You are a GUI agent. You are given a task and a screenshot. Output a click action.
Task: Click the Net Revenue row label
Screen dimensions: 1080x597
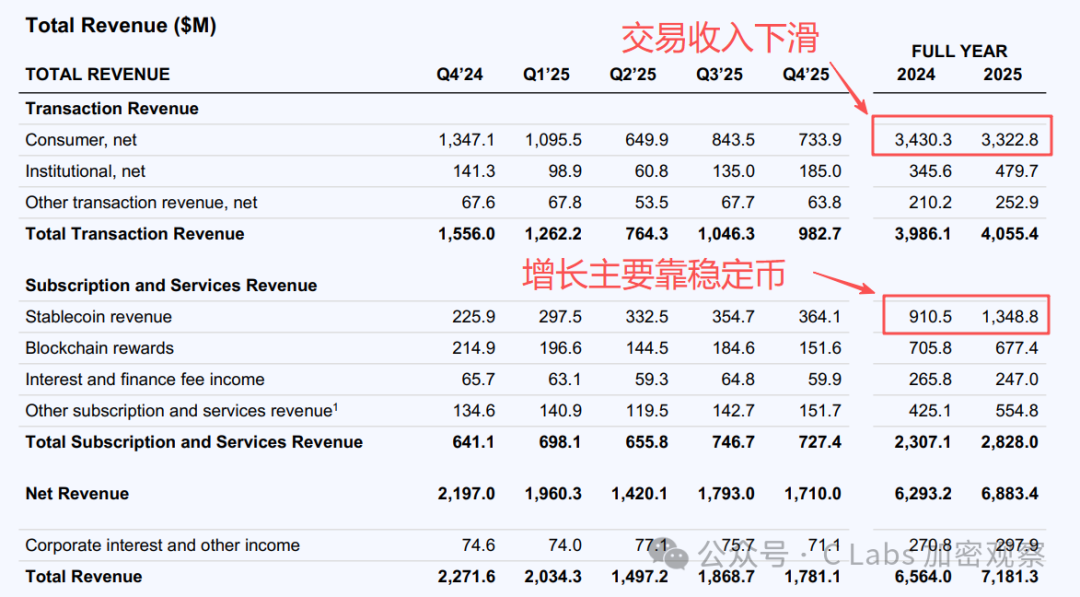pyautogui.click(x=77, y=493)
